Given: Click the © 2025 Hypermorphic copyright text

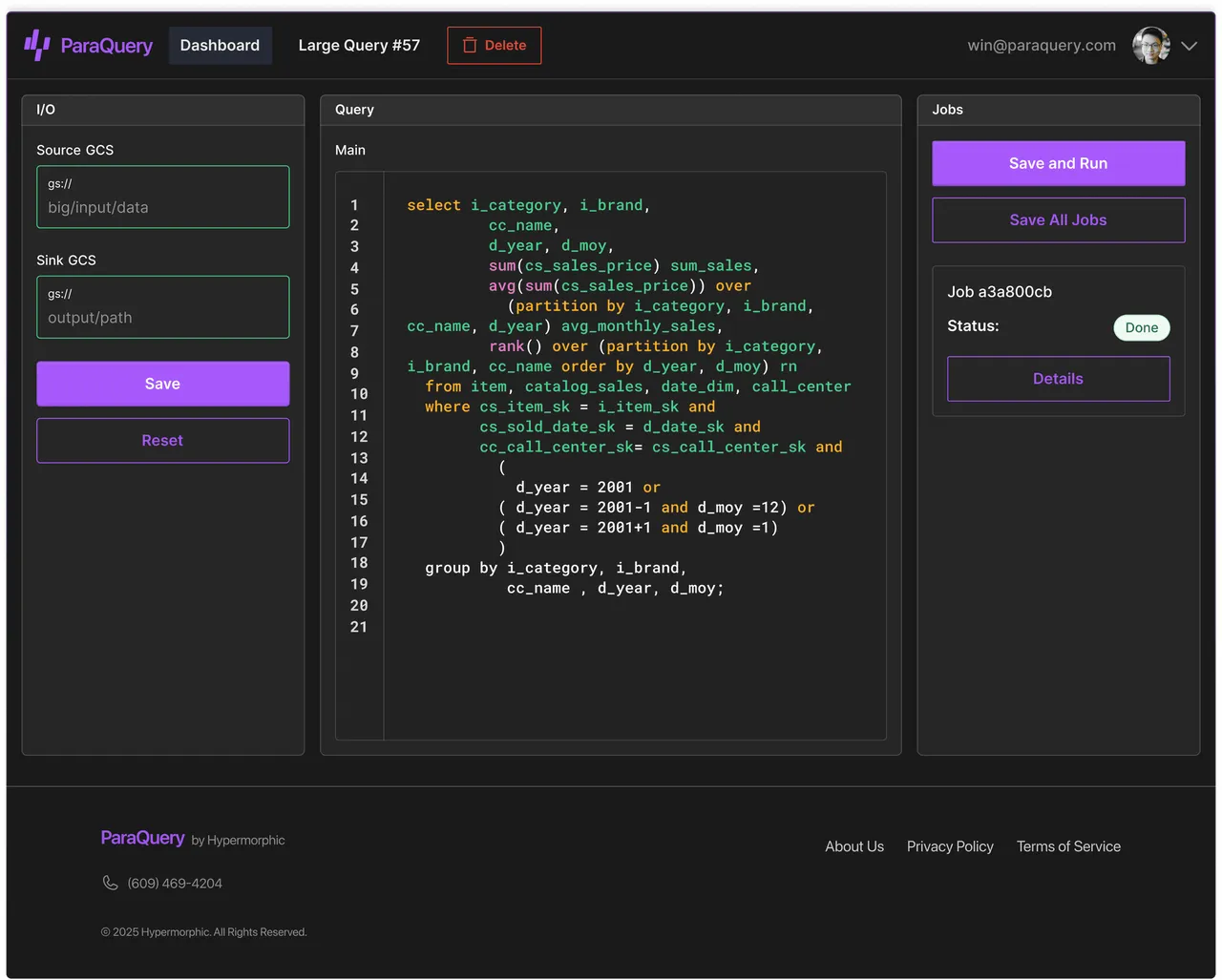Looking at the screenshot, I should coord(204,932).
